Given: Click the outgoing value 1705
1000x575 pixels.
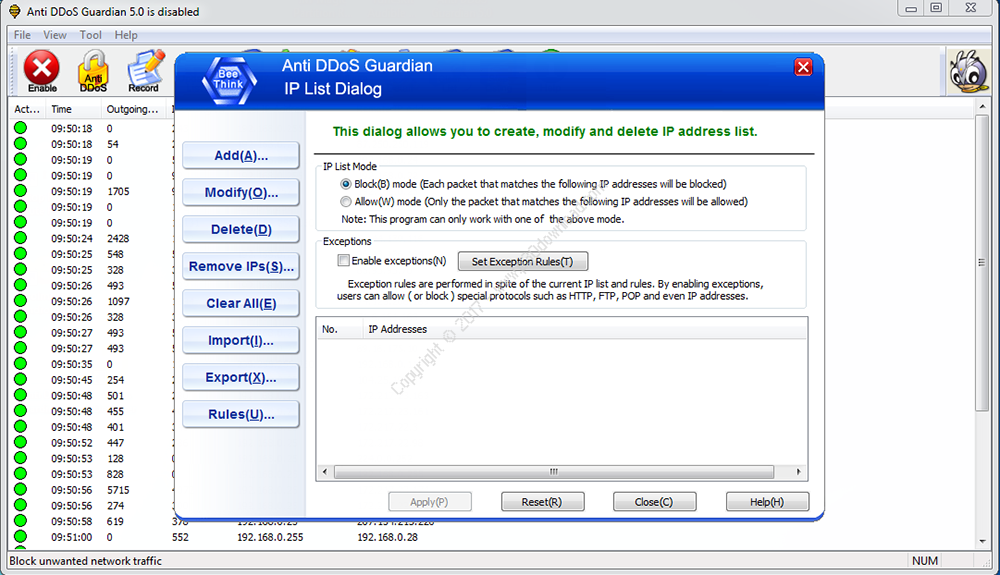Looking at the screenshot, I should [118, 191].
